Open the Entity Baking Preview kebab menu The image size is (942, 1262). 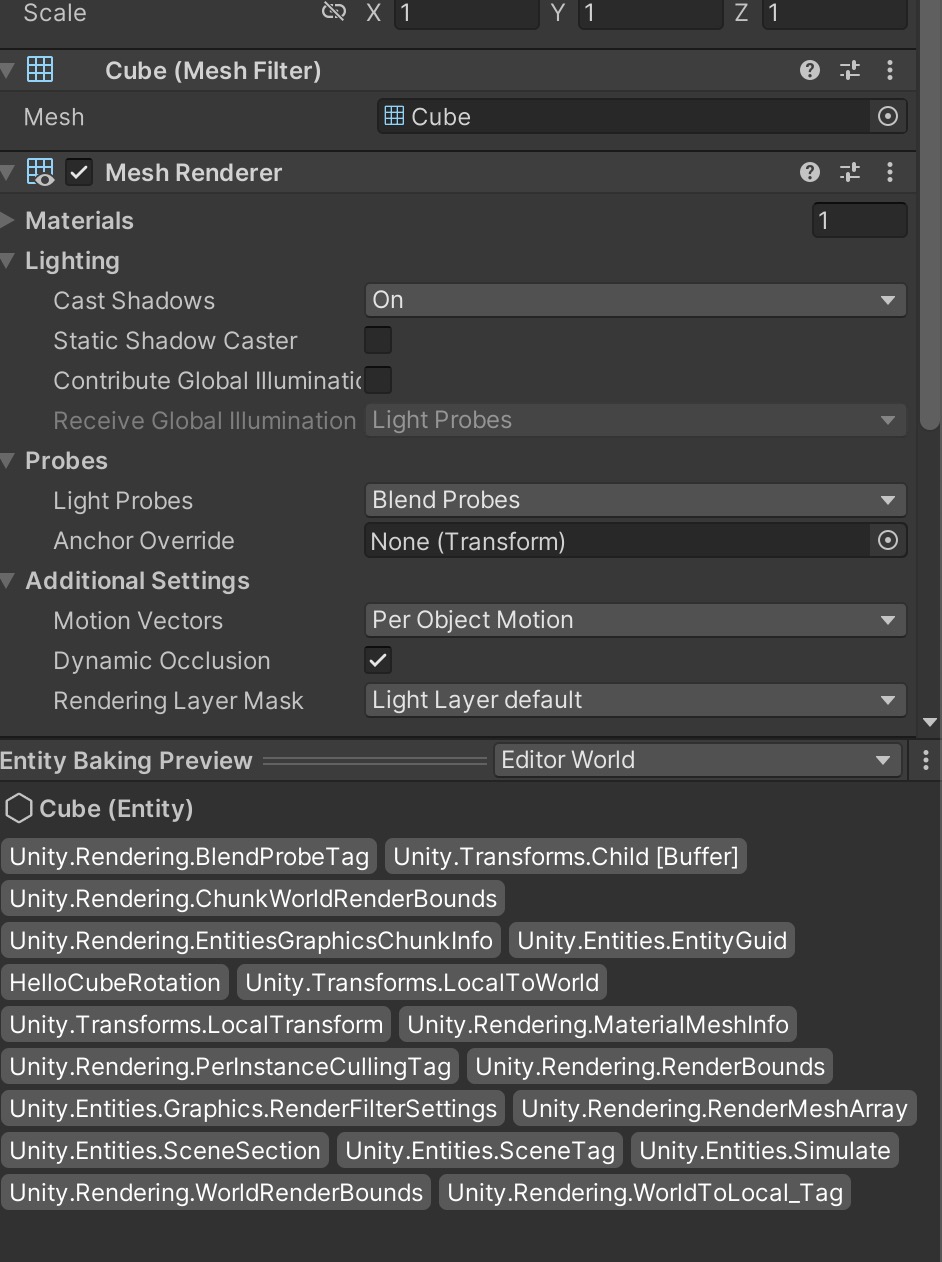[x=925, y=759]
